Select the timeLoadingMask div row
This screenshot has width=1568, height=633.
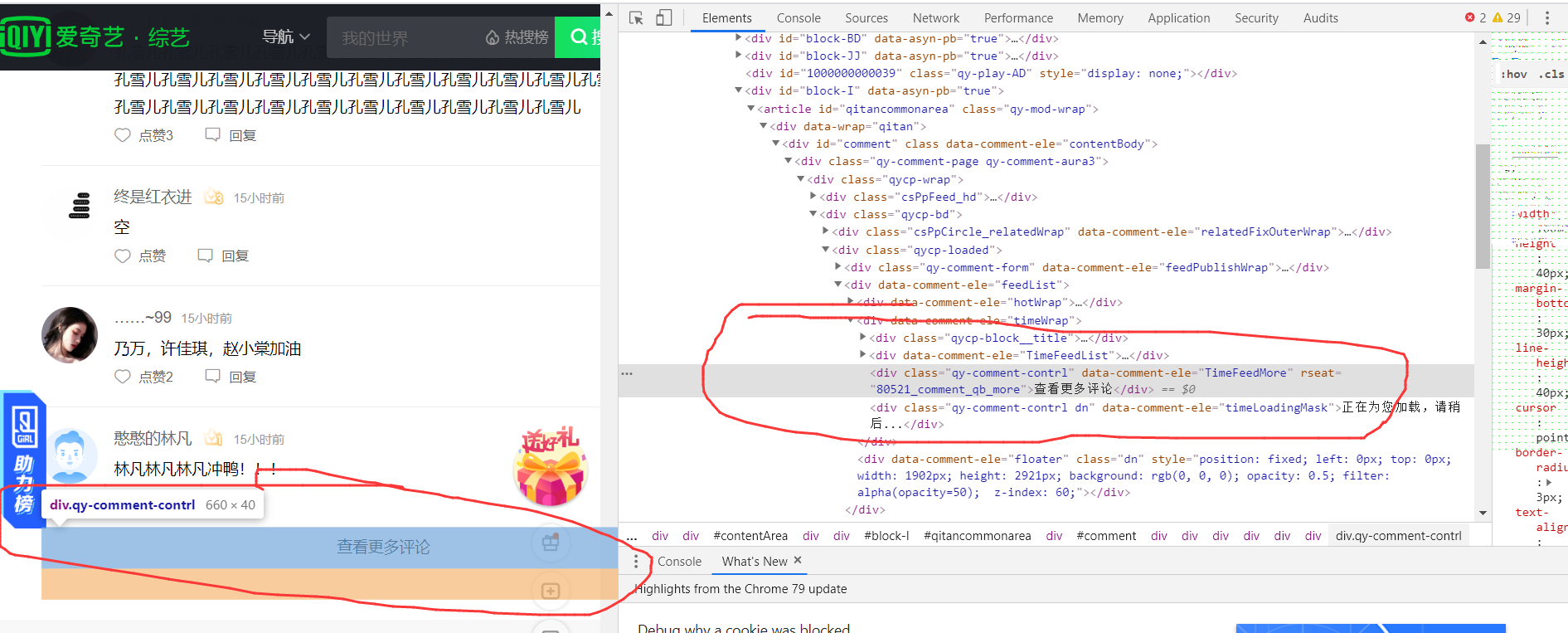pos(1164,416)
